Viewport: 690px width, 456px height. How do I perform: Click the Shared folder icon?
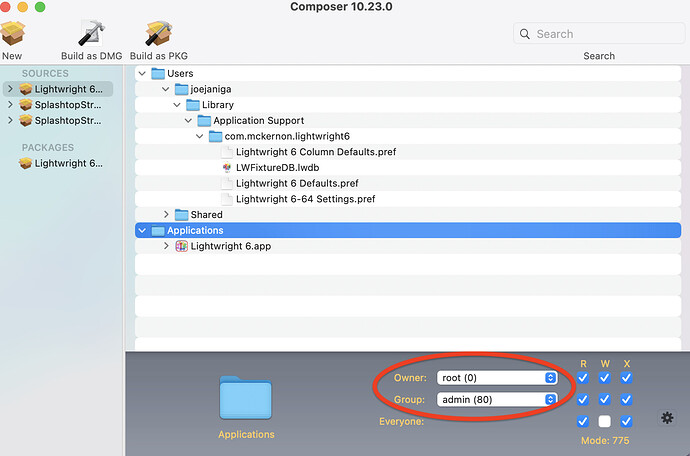click(181, 214)
